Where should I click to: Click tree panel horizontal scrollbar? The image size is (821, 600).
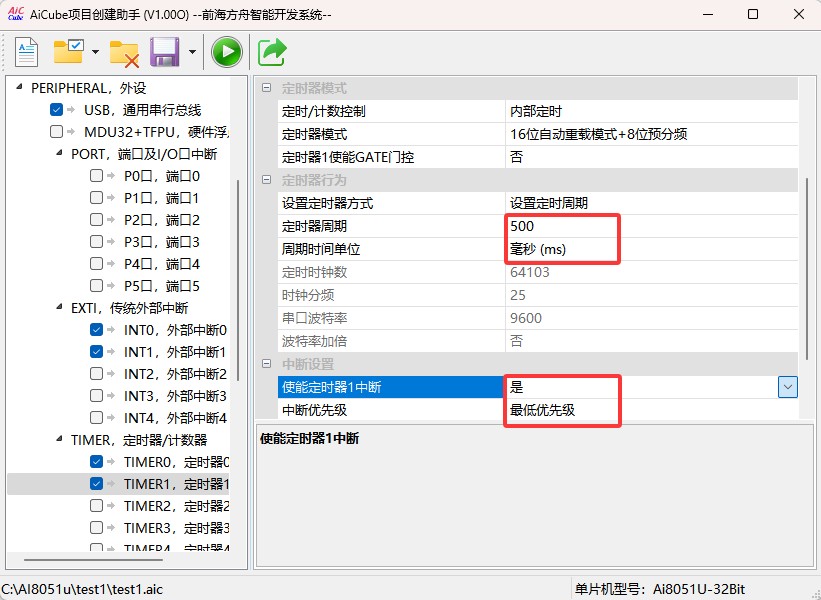click(93, 560)
